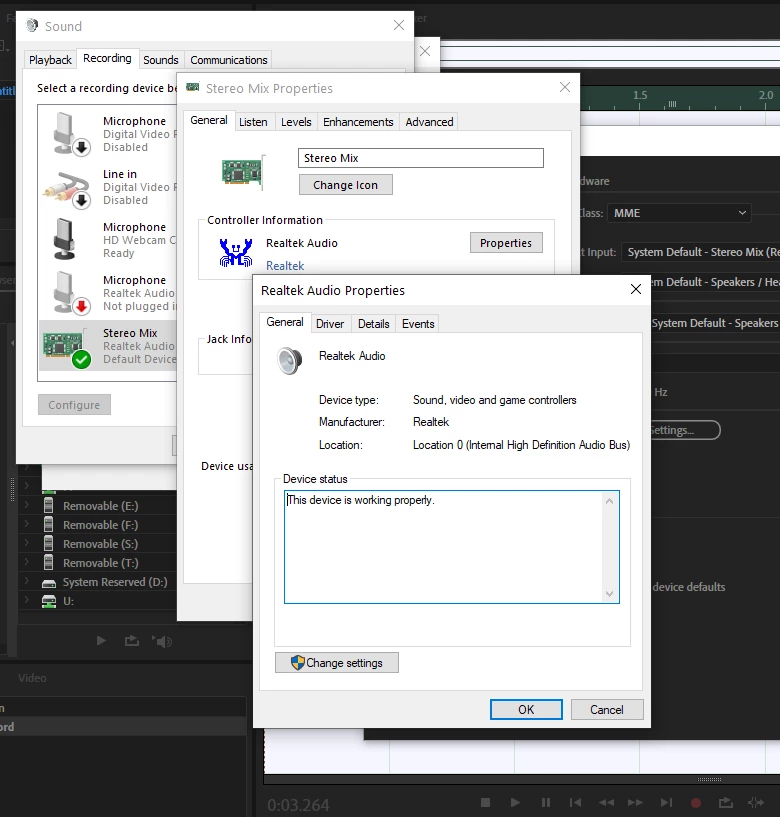Fast forward using the transport controls
Image resolution: width=780 pixels, height=817 pixels.
pyautogui.click(x=635, y=802)
